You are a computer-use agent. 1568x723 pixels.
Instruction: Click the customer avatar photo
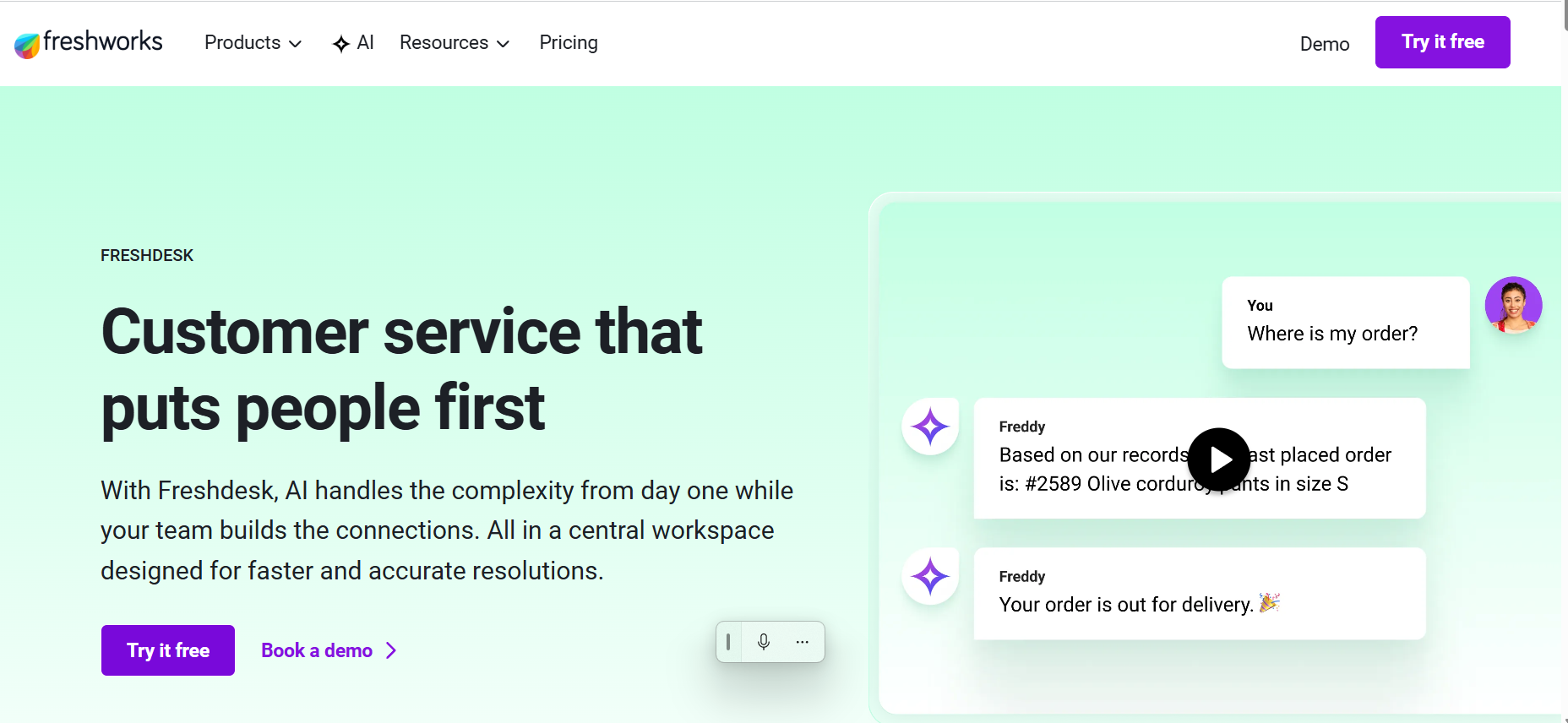pos(1513,305)
